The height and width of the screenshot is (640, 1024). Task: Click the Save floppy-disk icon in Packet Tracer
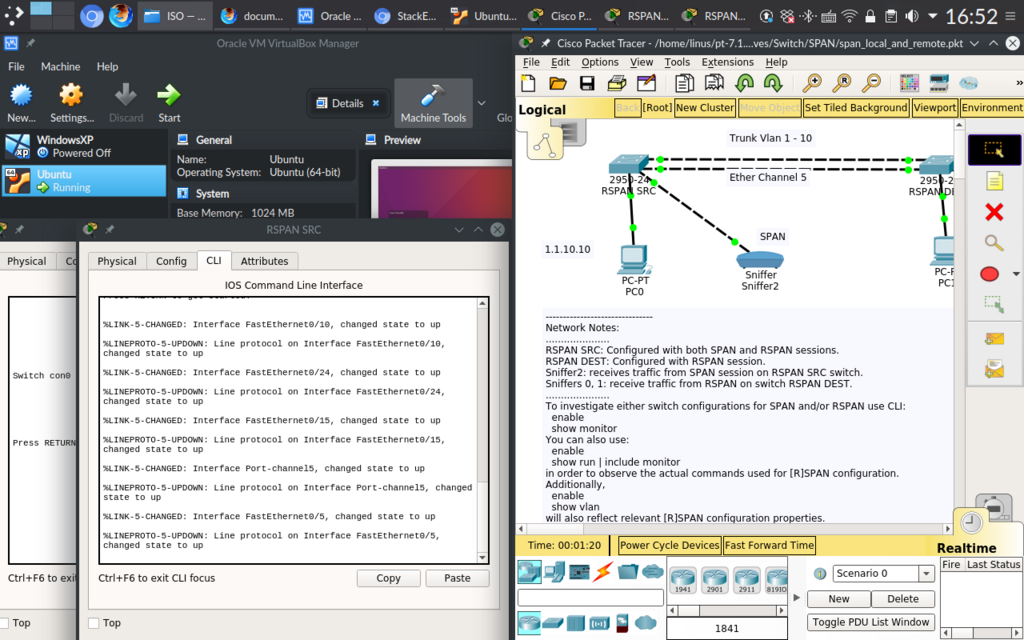[587, 83]
